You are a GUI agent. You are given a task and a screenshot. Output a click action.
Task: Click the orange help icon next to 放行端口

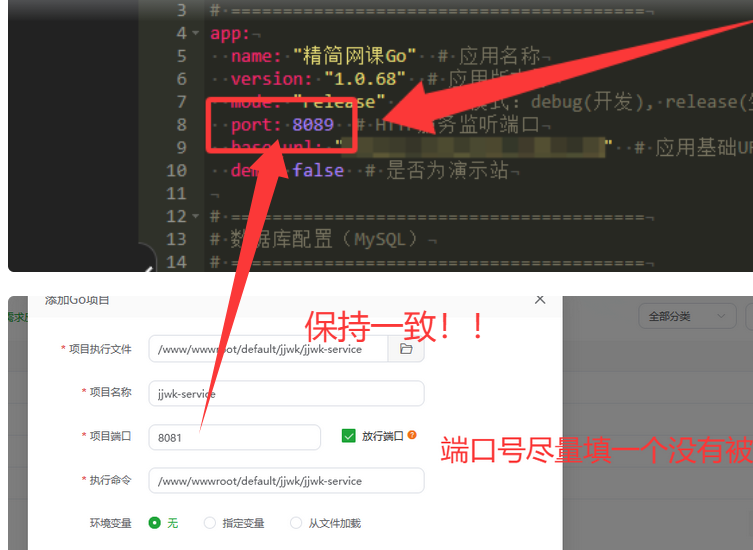click(411, 436)
